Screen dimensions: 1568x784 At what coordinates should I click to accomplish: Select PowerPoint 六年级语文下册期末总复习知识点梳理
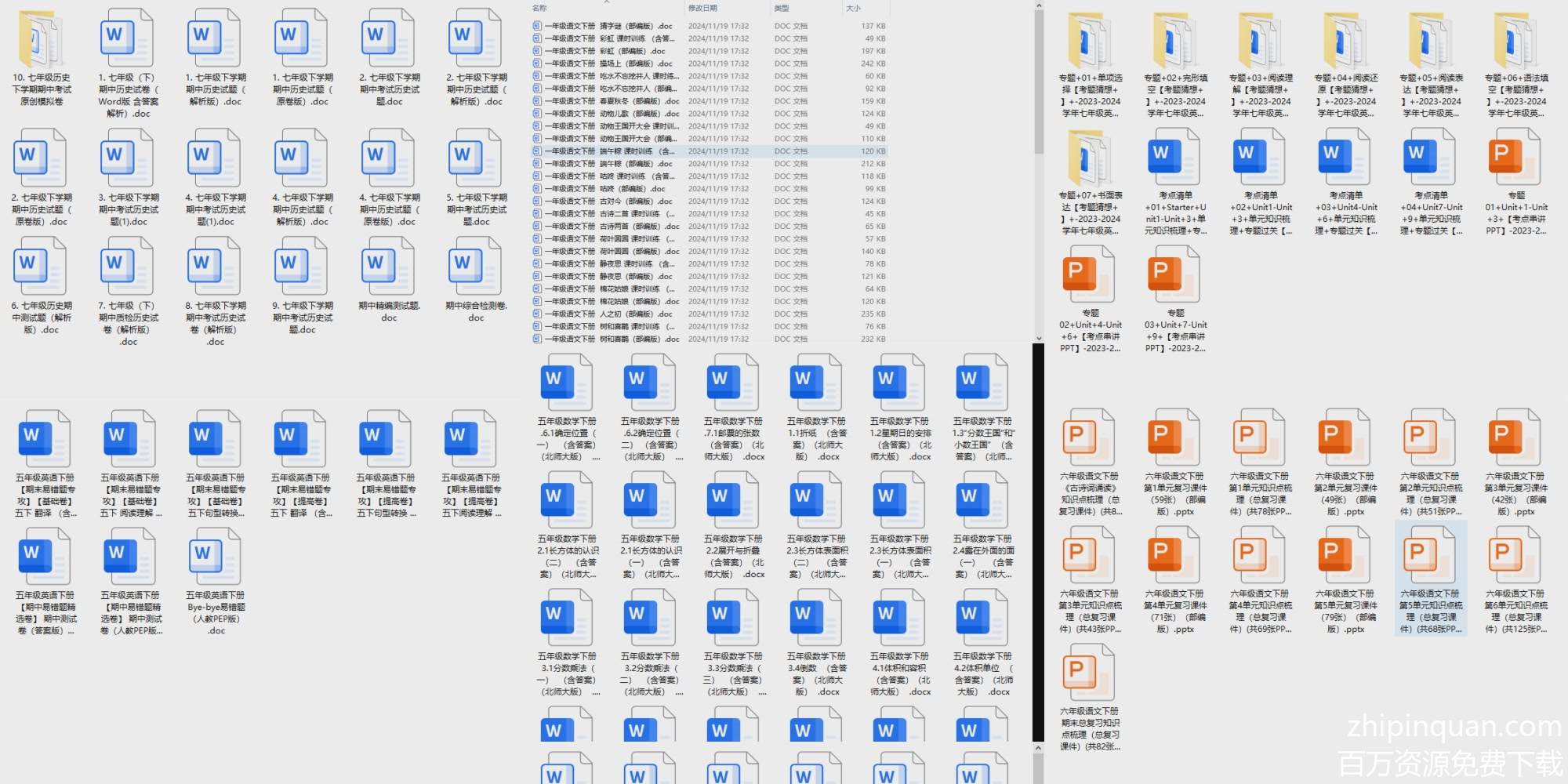[x=1090, y=673]
